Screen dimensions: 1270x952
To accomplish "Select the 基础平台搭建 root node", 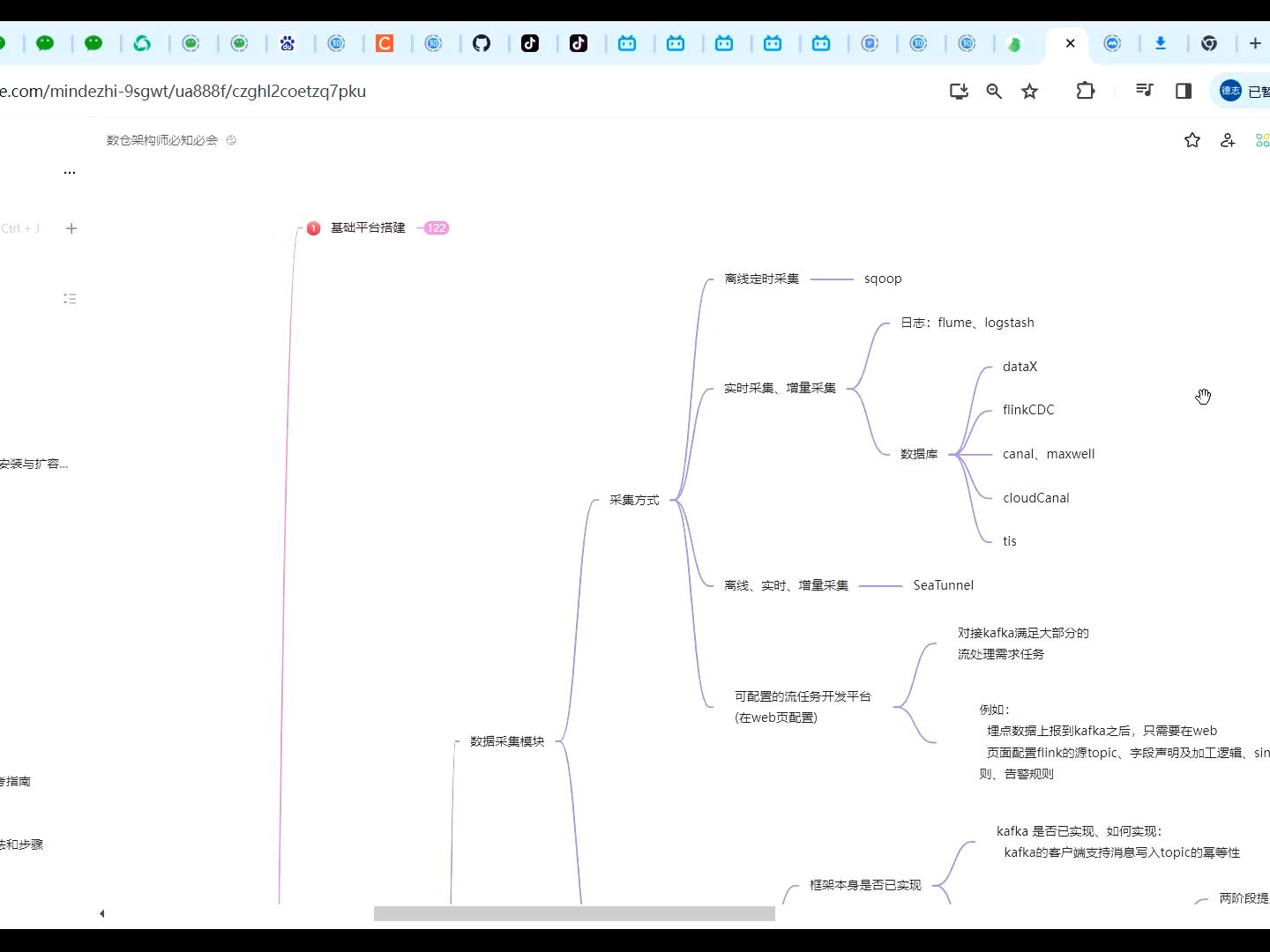I will (368, 227).
